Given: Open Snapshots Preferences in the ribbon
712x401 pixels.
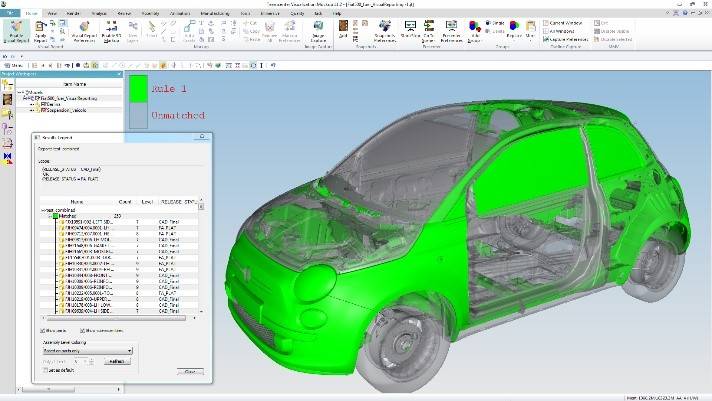Looking at the screenshot, I should tap(385, 31).
